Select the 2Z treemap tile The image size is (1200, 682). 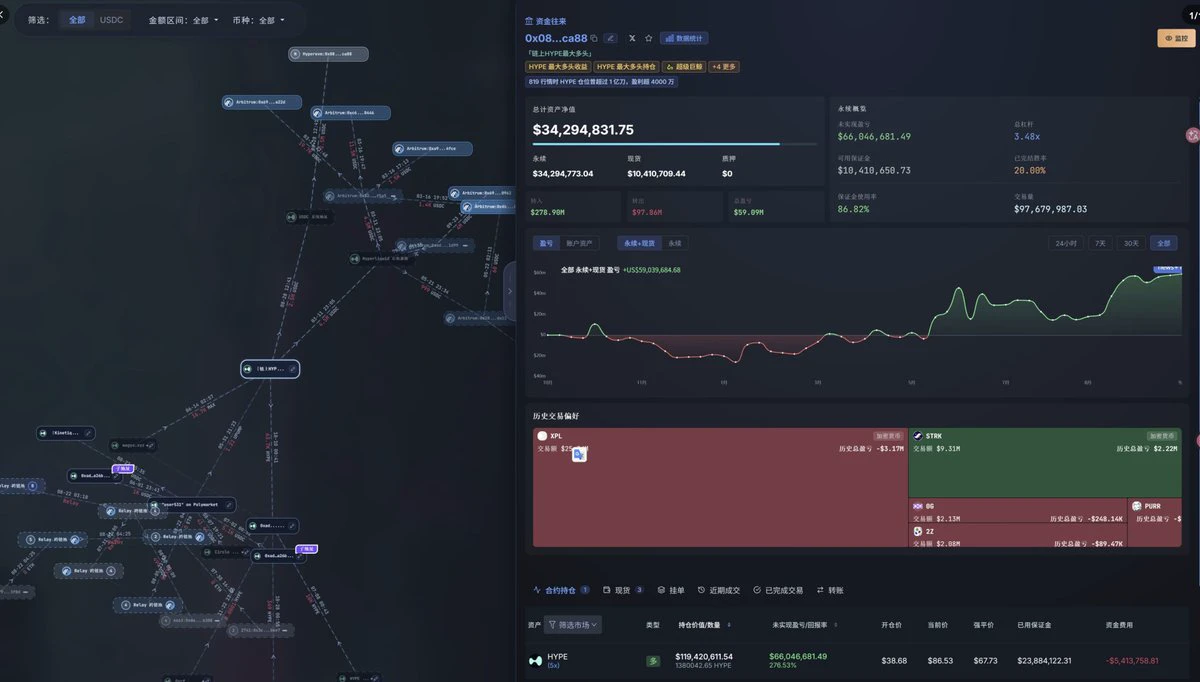(1017, 536)
